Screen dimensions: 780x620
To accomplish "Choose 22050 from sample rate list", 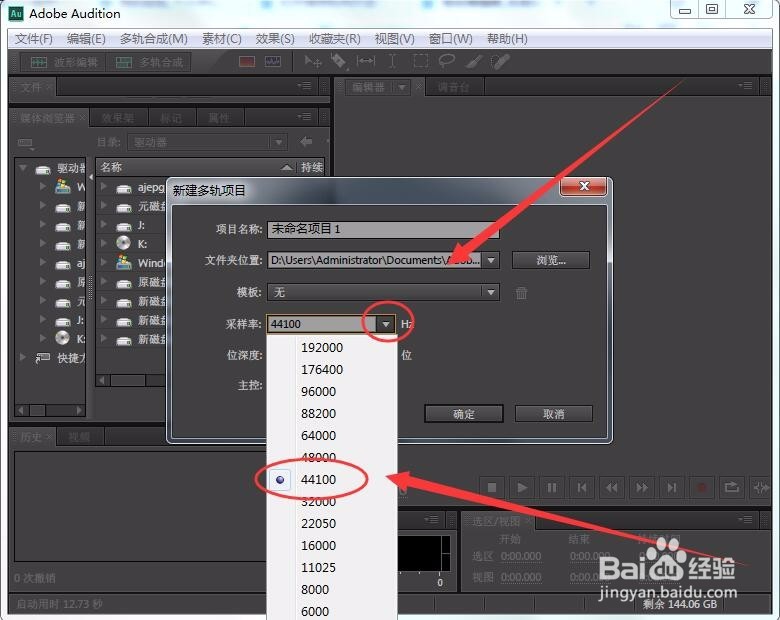I will point(318,523).
